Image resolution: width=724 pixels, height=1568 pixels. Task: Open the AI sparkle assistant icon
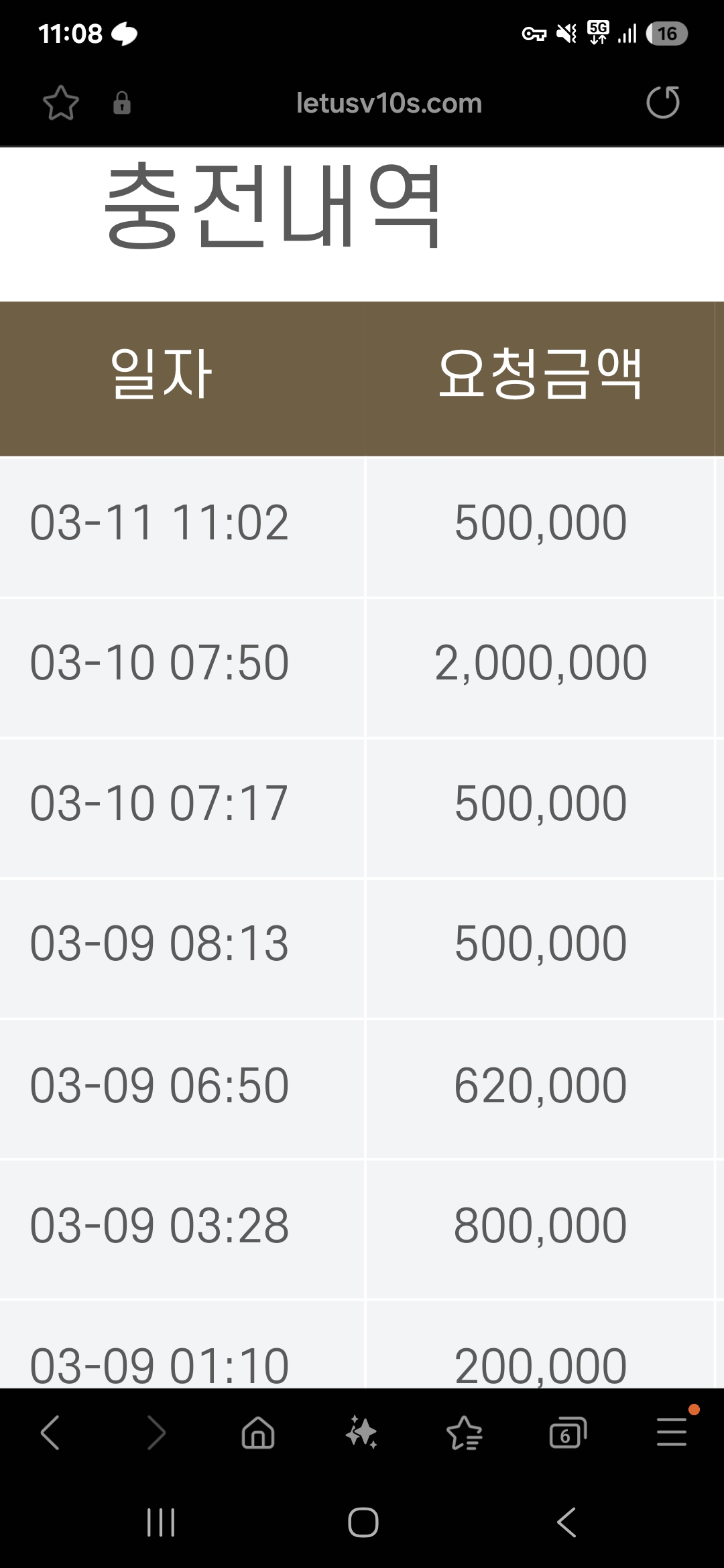coord(361,1433)
